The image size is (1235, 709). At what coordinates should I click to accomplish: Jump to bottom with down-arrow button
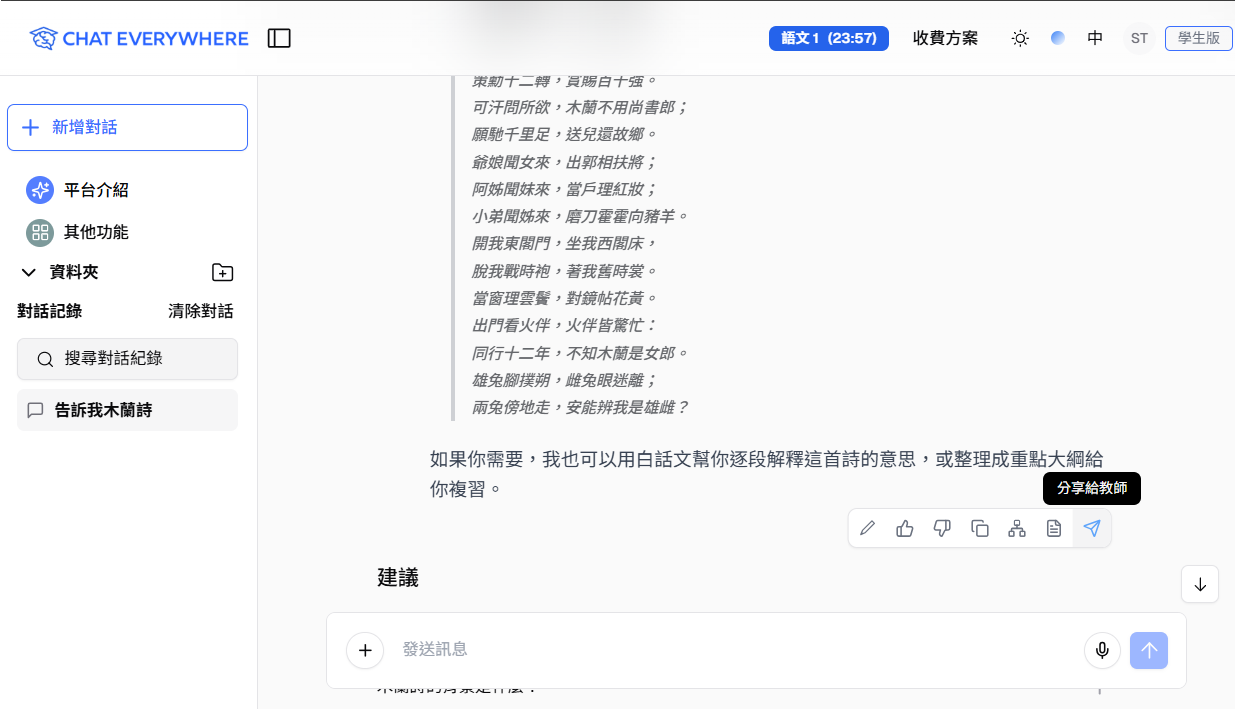tap(1200, 584)
